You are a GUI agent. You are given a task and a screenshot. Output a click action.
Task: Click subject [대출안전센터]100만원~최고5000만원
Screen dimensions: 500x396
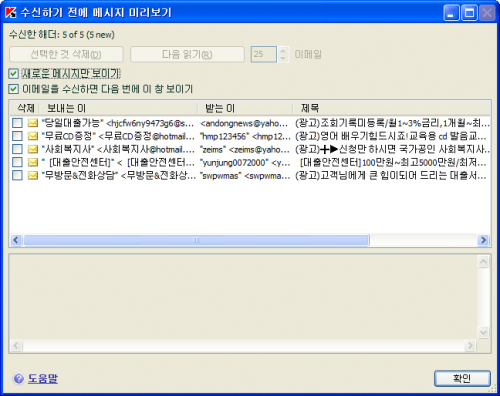point(393,162)
